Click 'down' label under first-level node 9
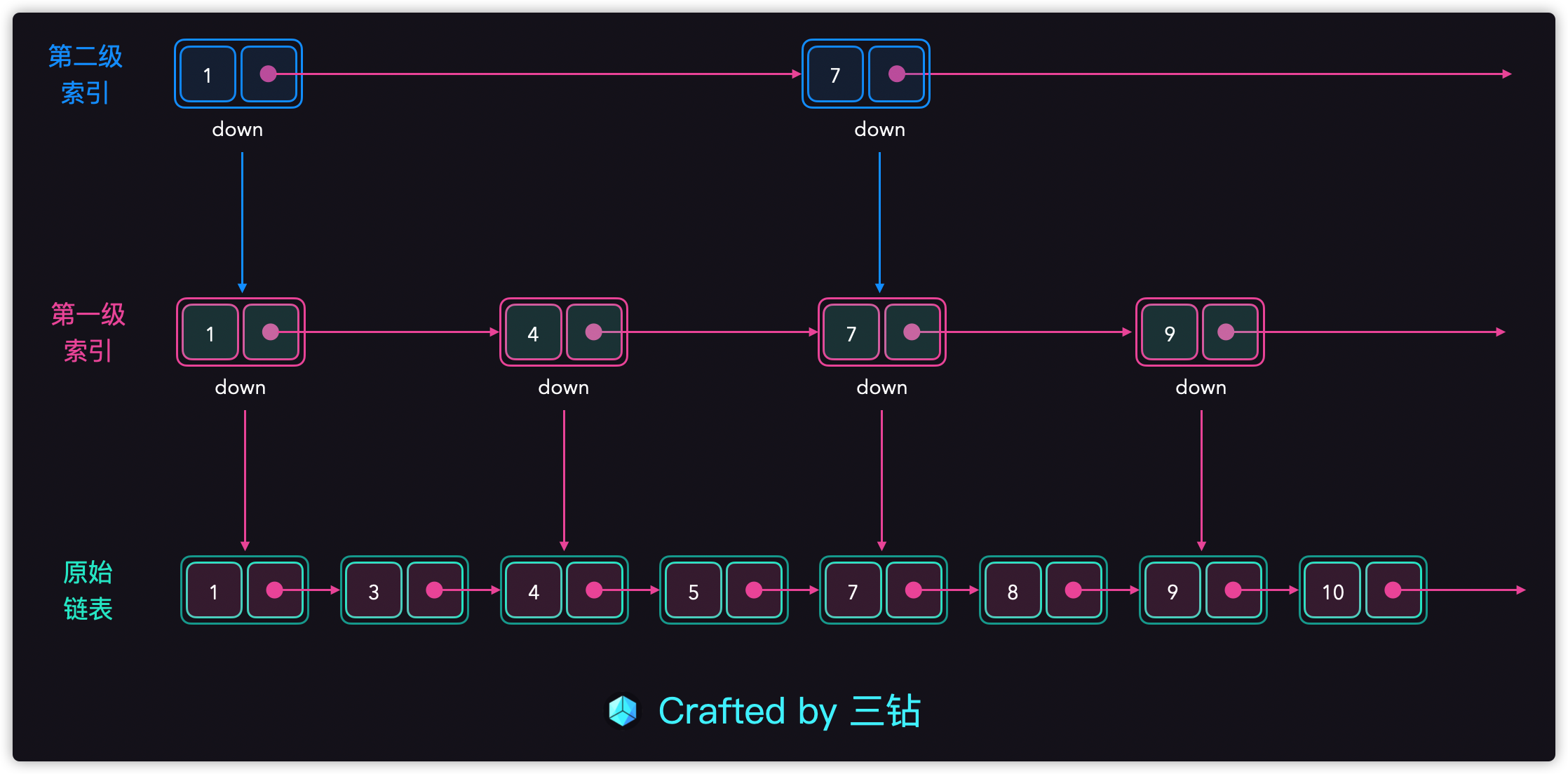The height and width of the screenshot is (774, 1568). point(1201,388)
